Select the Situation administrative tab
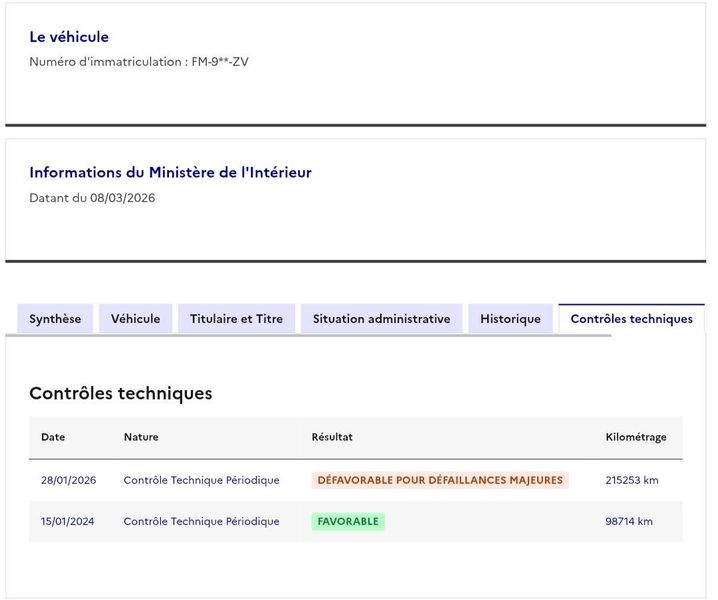718x600 pixels. click(381, 319)
